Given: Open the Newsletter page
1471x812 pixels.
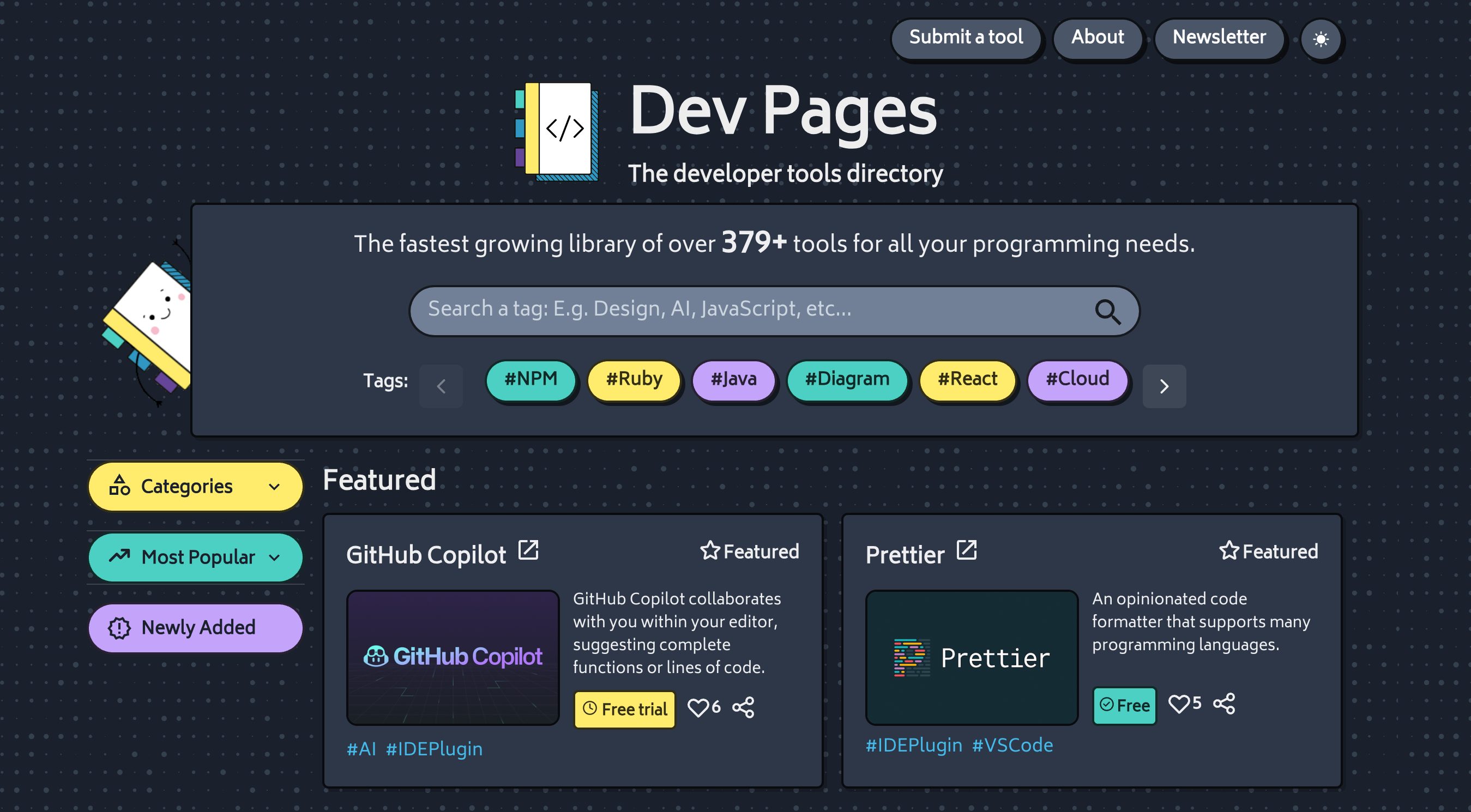Looking at the screenshot, I should pyautogui.click(x=1219, y=38).
